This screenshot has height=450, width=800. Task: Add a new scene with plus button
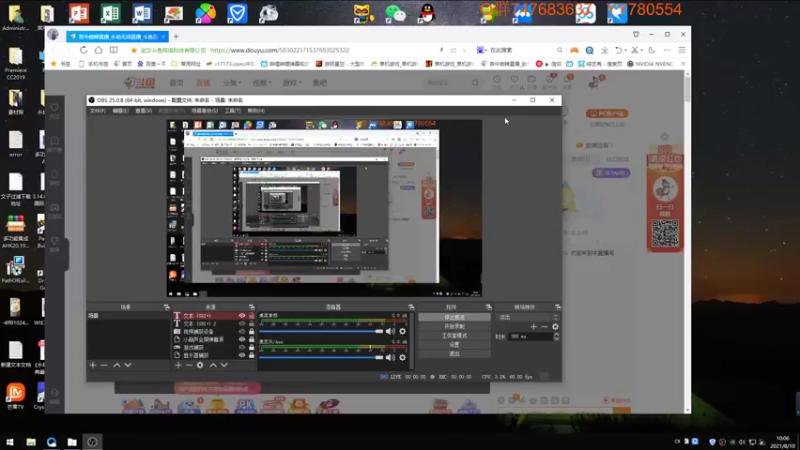pos(93,365)
